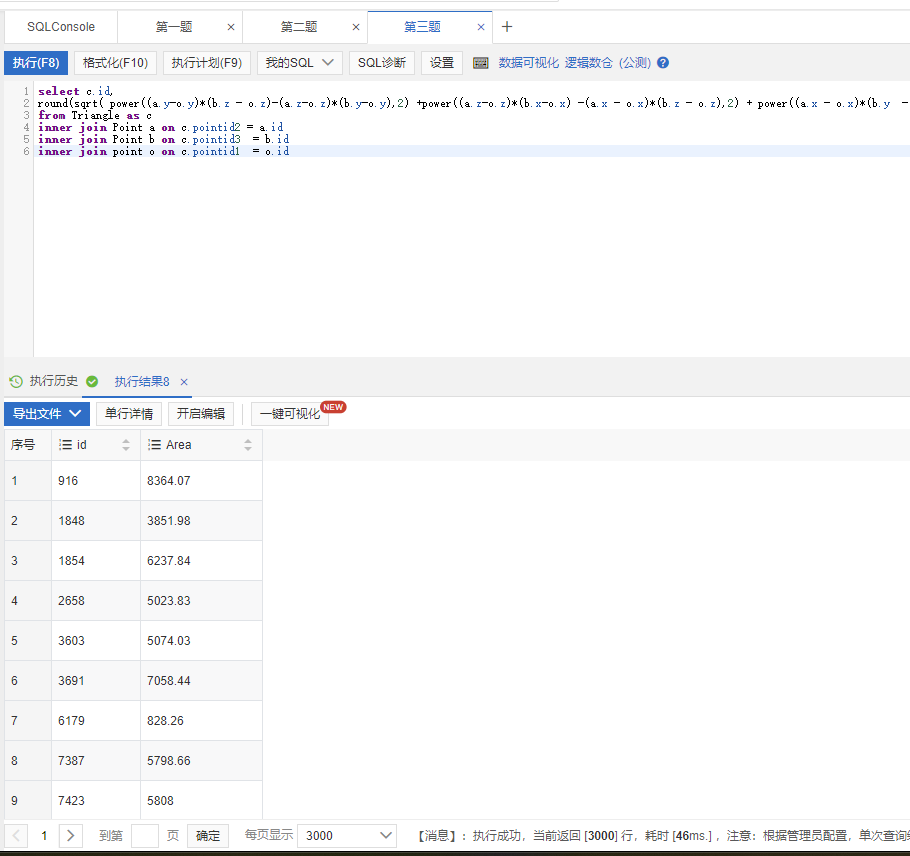
Task: Add a new query tab with plus icon
Action: pos(507,27)
